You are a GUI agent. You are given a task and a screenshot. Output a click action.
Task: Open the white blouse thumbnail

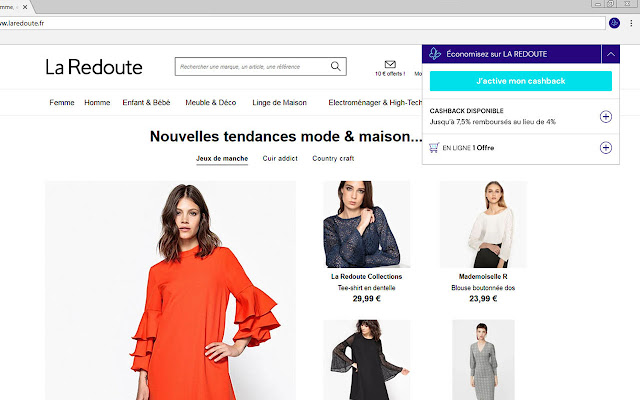(x=483, y=224)
